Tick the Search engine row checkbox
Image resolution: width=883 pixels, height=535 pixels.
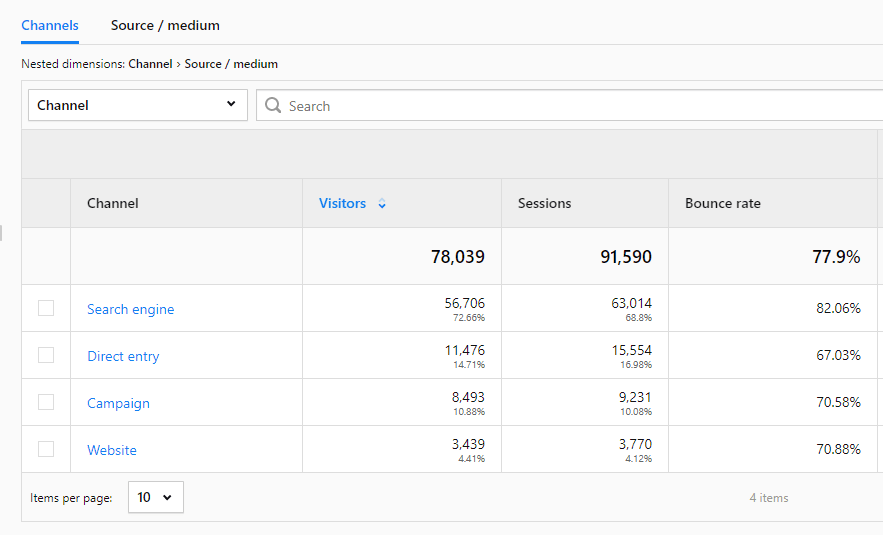[x=46, y=308]
